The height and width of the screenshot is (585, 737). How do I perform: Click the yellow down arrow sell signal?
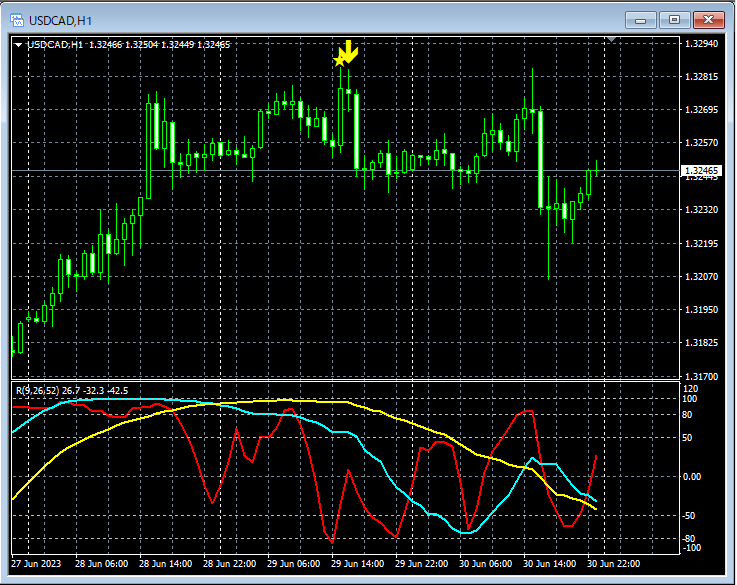coord(349,52)
